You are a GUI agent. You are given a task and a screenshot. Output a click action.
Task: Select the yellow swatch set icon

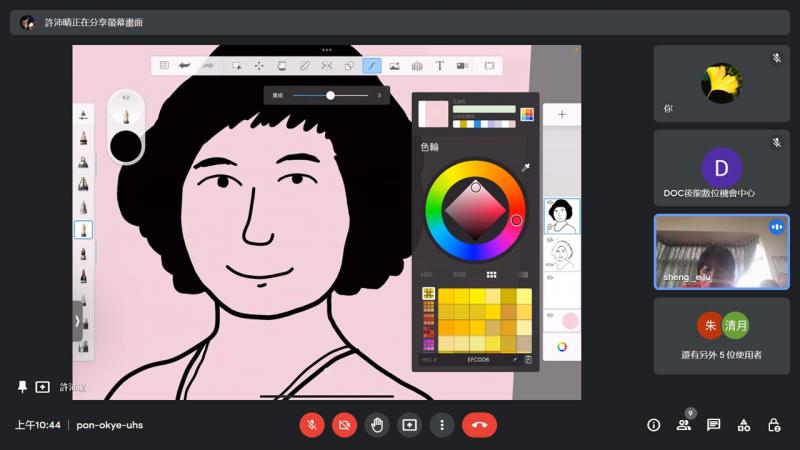[429, 293]
